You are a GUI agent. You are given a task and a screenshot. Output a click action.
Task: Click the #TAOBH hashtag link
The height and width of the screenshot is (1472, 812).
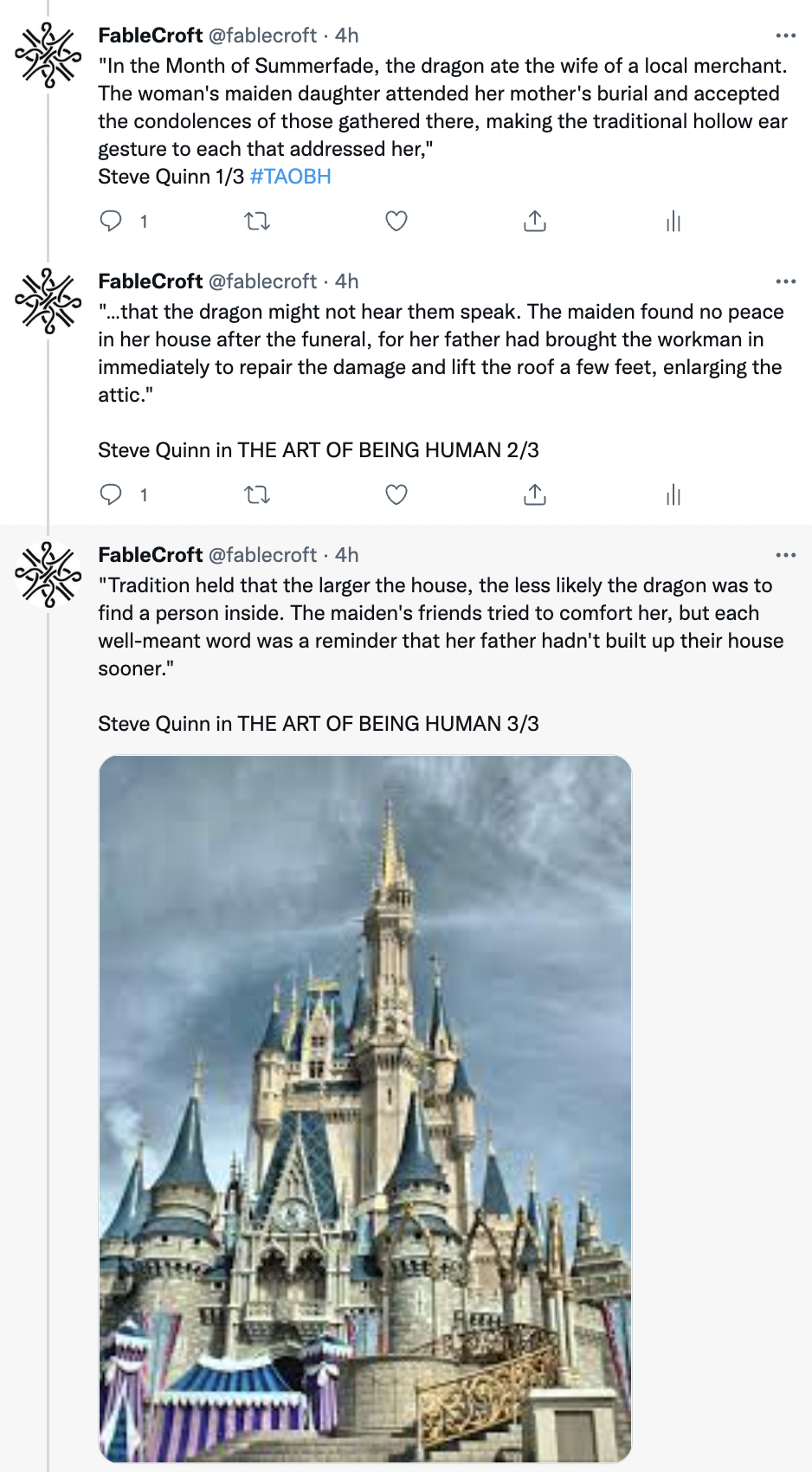point(290,177)
